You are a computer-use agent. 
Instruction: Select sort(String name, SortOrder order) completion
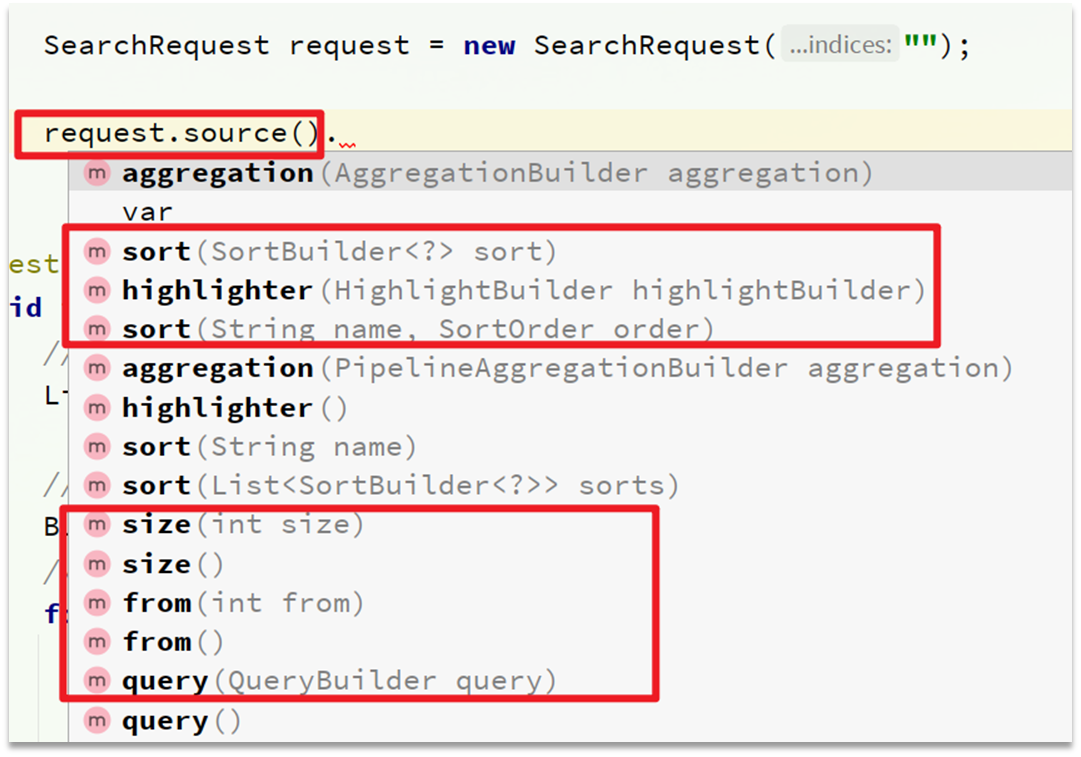tap(570, 329)
